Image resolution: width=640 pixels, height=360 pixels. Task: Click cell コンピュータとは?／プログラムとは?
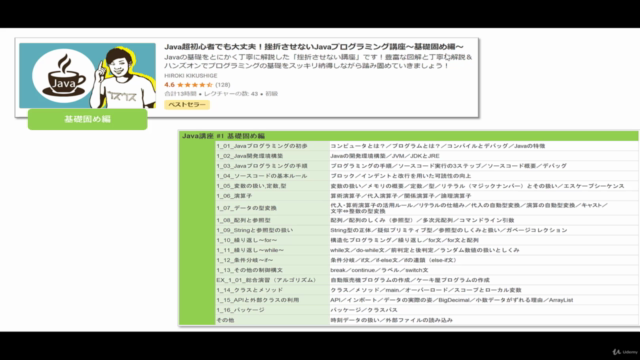click(x=484, y=146)
